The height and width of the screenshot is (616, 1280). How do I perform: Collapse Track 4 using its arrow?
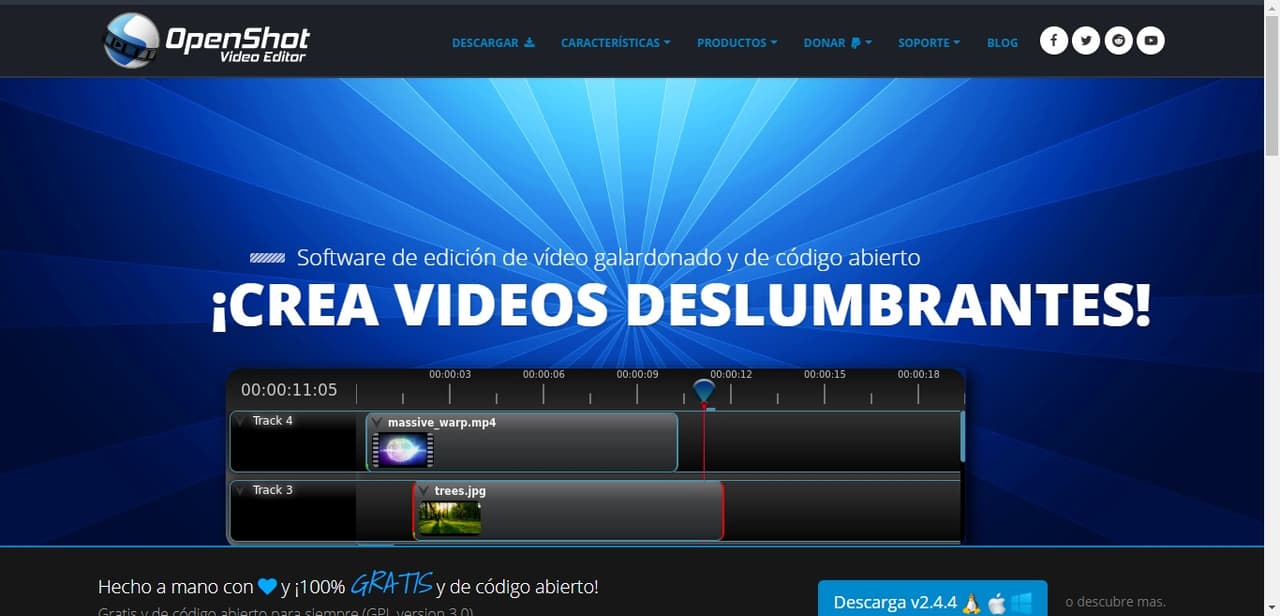241,421
